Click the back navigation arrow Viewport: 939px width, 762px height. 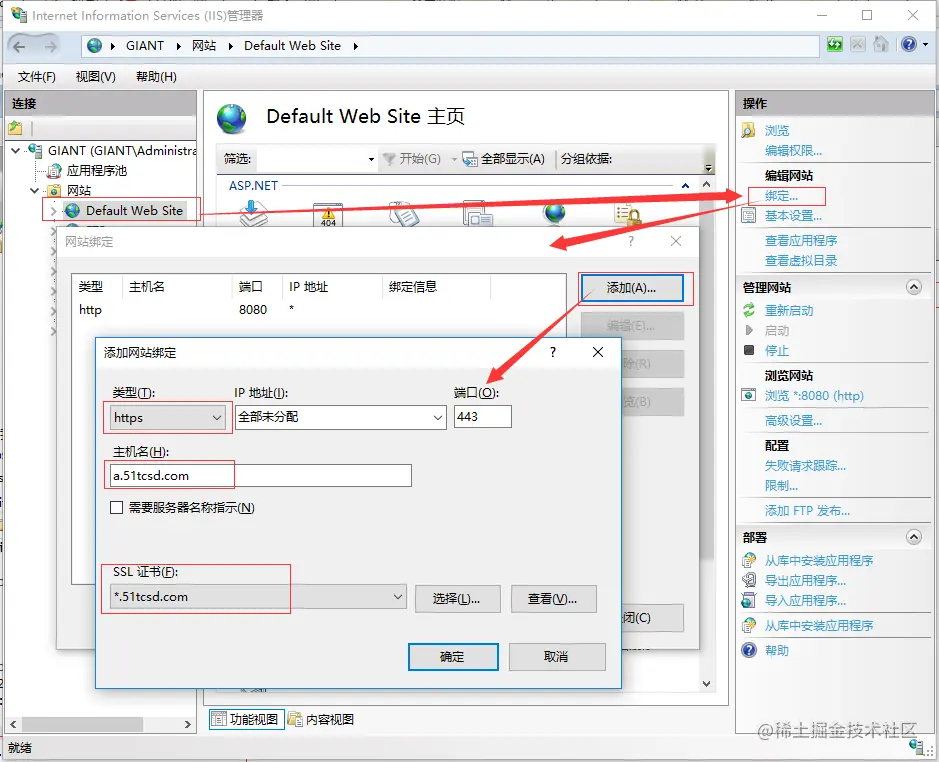coord(19,46)
